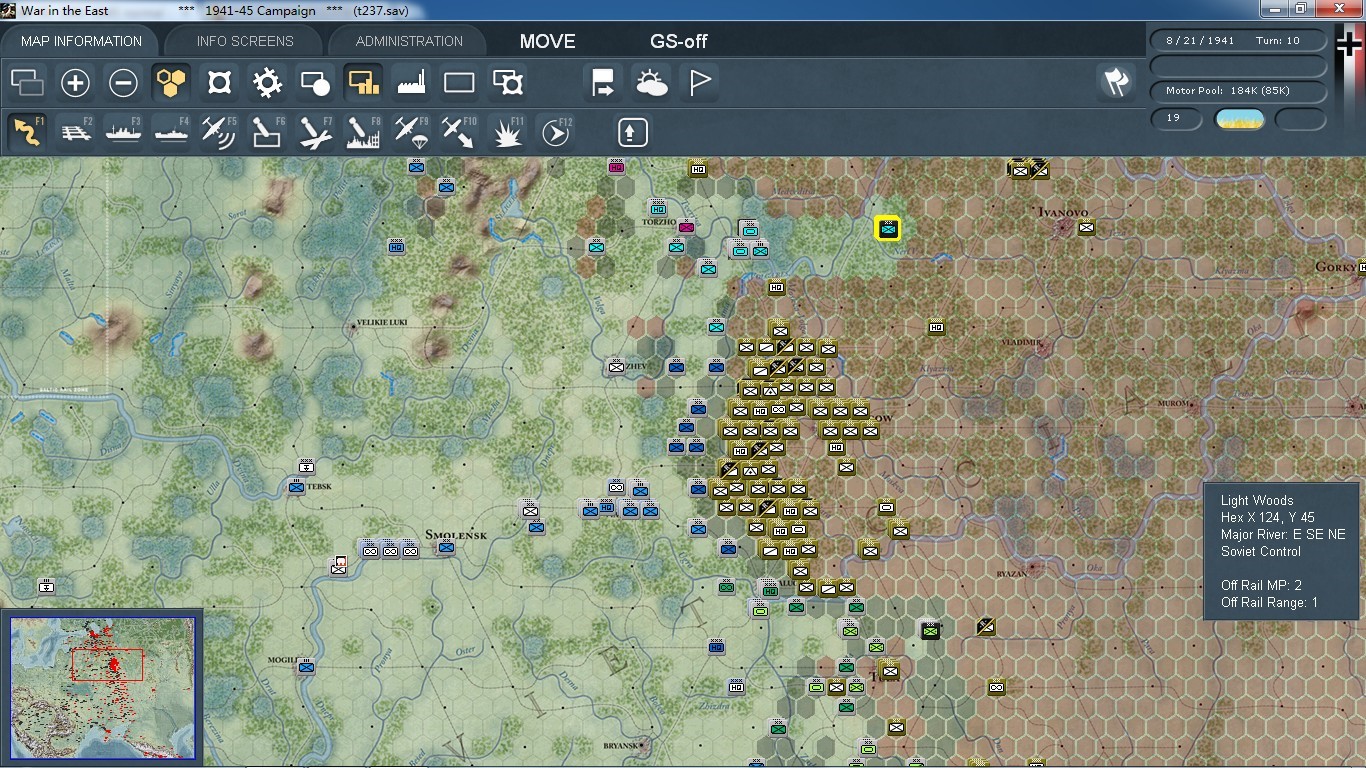Select the F11 explosion mode icon
This screenshot has height=768, width=1366.
click(507, 132)
